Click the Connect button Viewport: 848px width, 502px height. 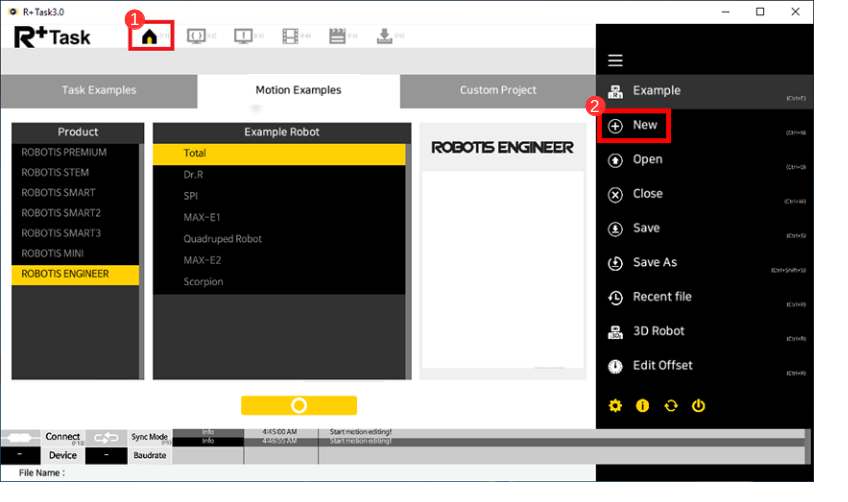(x=63, y=437)
